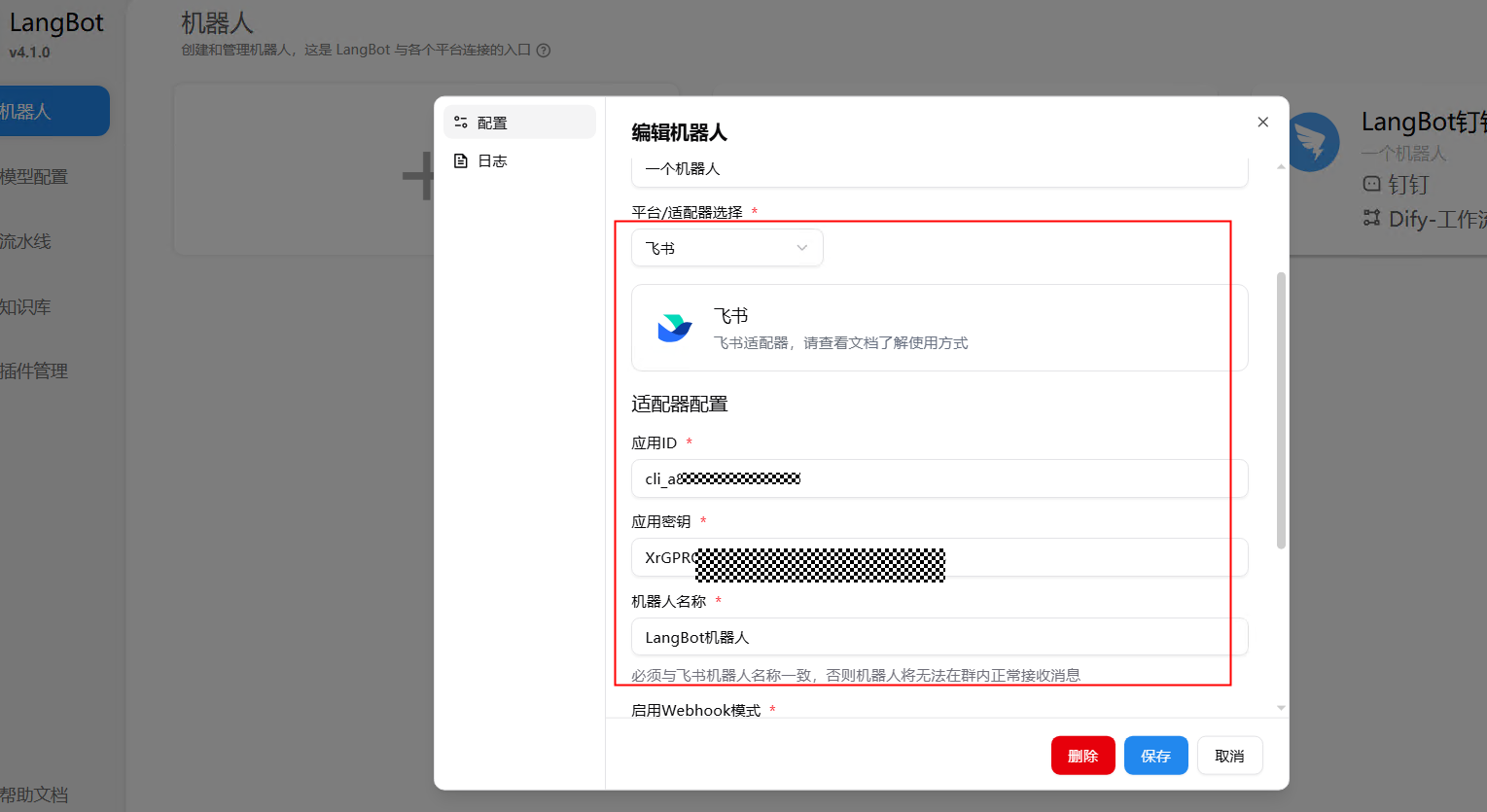The height and width of the screenshot is (812, 1487).
Task: Click the plus add-robot card
Action: (x=304, y=170)
